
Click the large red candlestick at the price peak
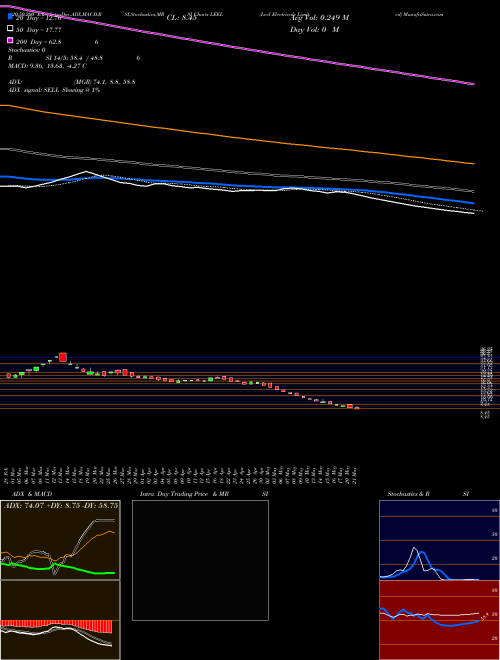(63, 357)
